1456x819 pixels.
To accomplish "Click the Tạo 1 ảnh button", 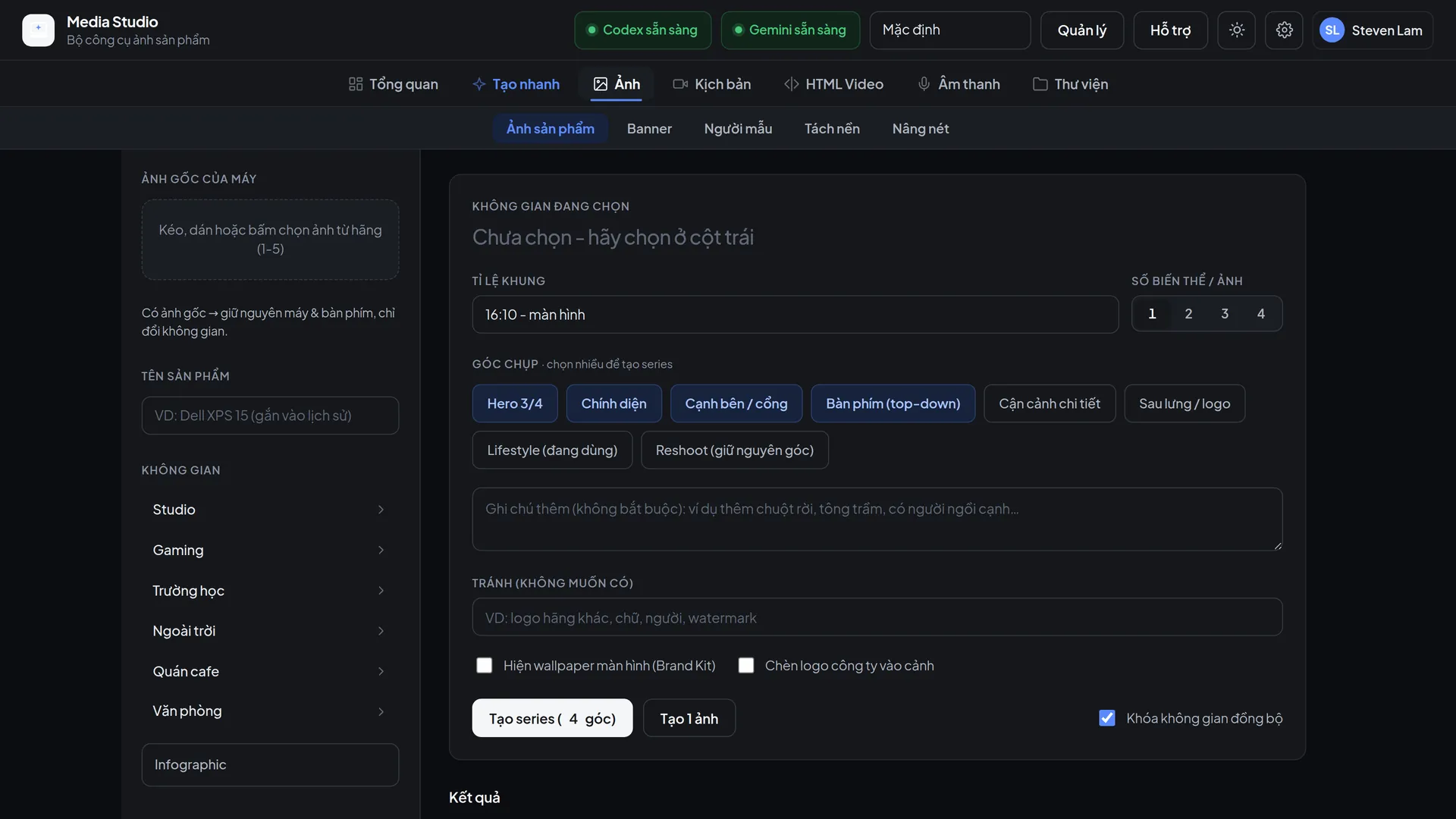I will pyautogui.click(x=689, y=718).
